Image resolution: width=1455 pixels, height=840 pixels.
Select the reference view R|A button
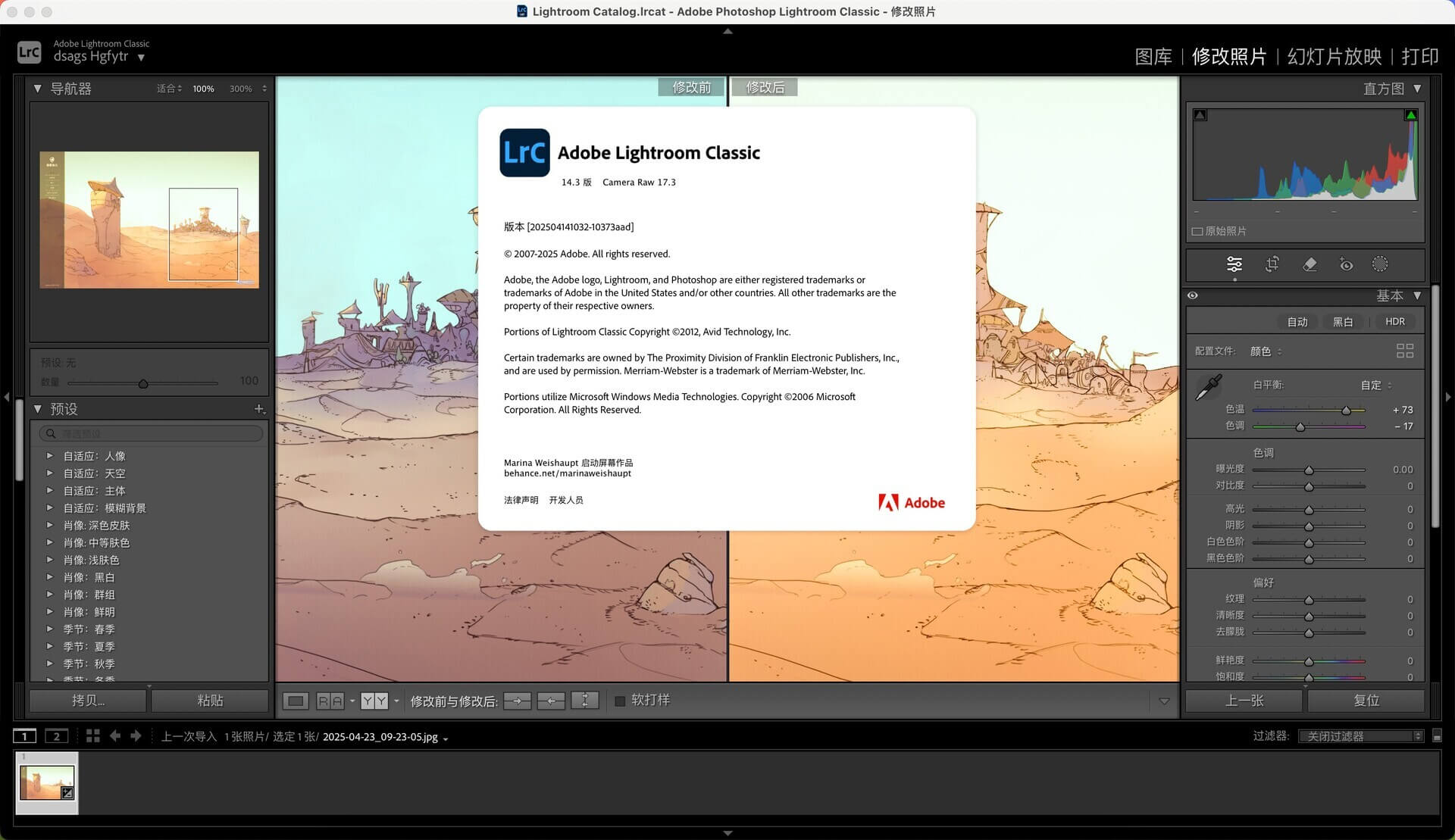[x=330, y=701]
